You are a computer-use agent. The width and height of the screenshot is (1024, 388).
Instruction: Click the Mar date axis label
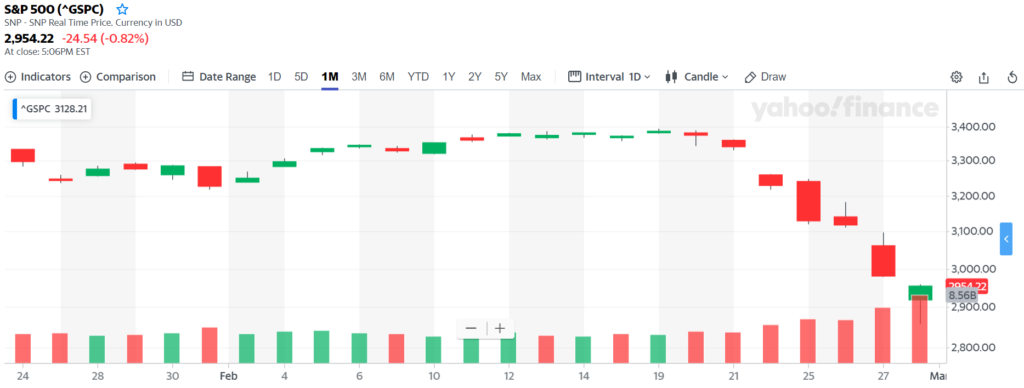[x=937, y=376]
